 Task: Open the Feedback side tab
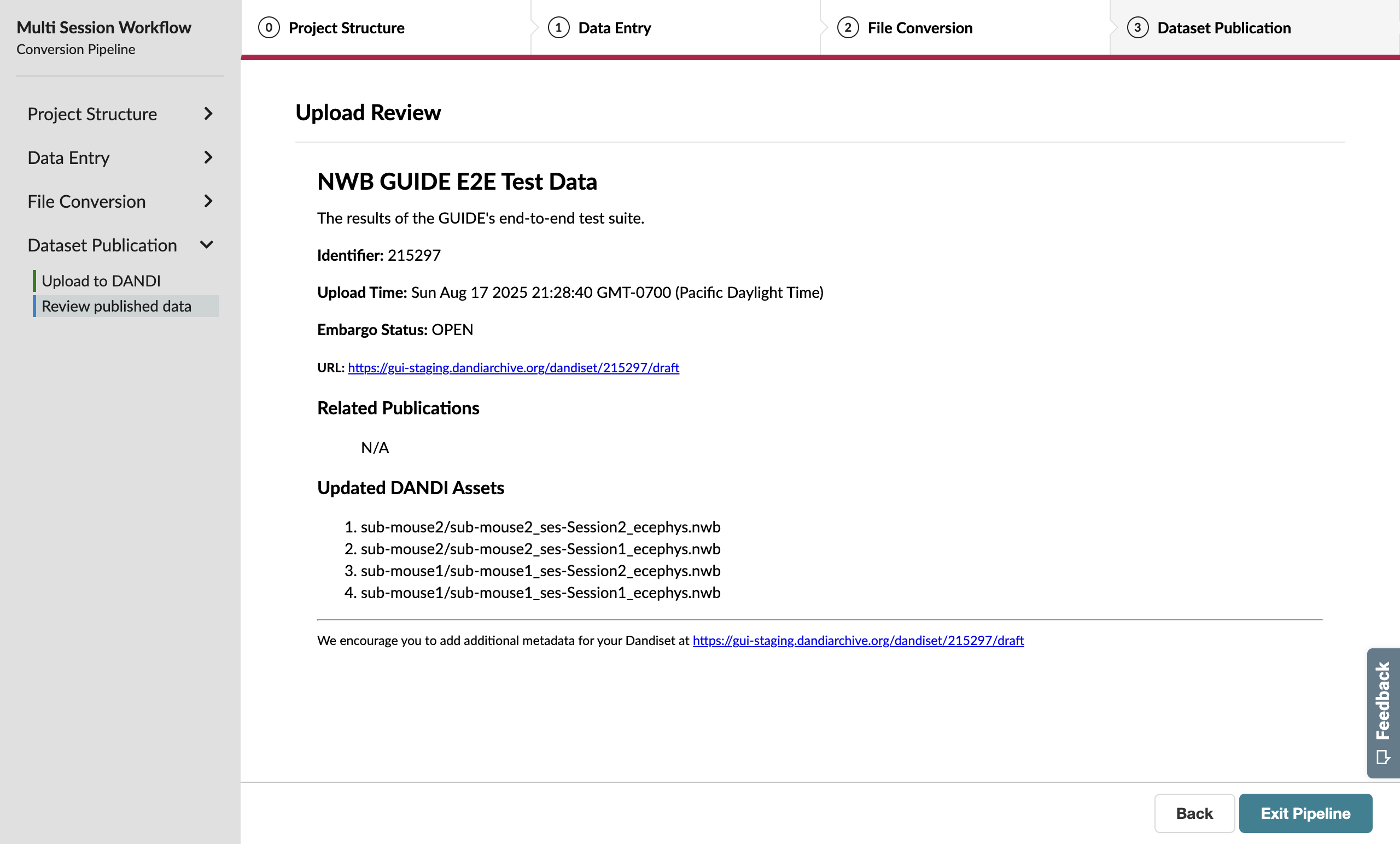pos(1383,713)
